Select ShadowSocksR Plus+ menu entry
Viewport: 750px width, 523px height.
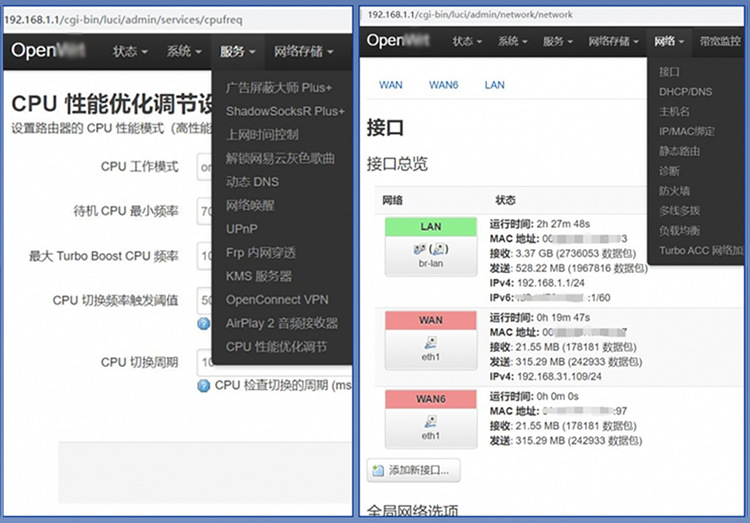285,111
